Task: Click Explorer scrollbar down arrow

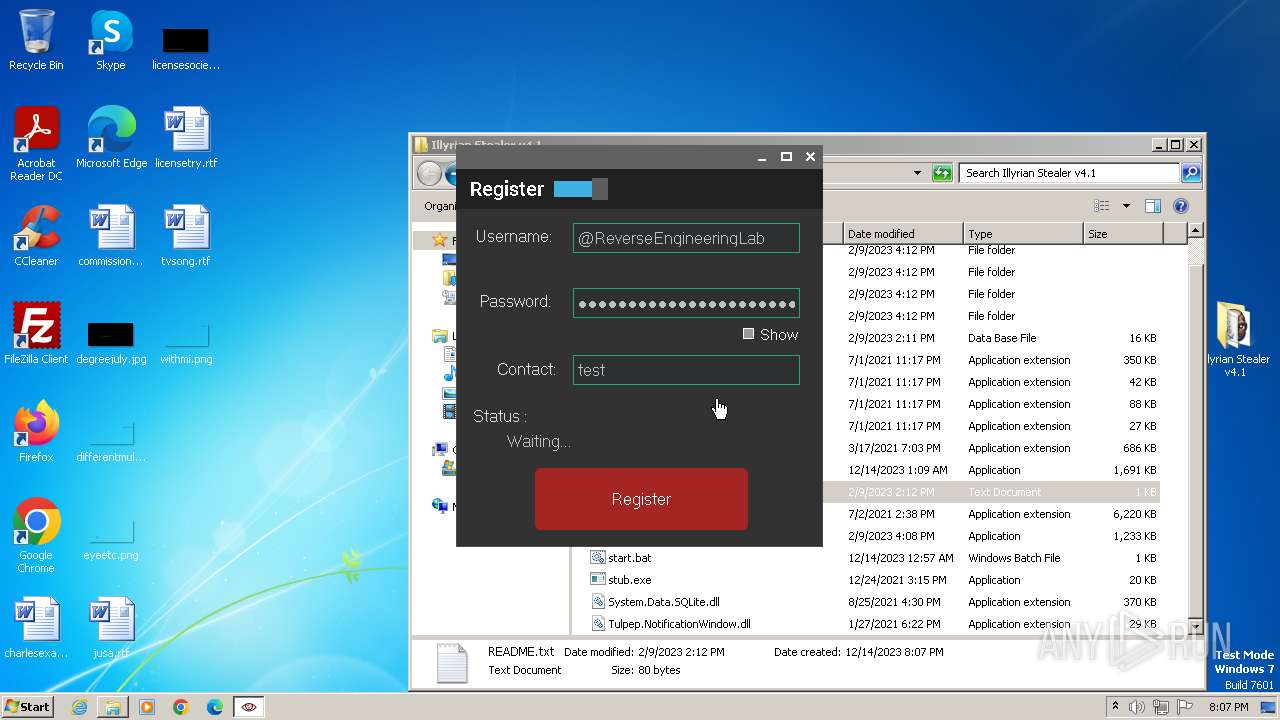Action: [1194, 626]
